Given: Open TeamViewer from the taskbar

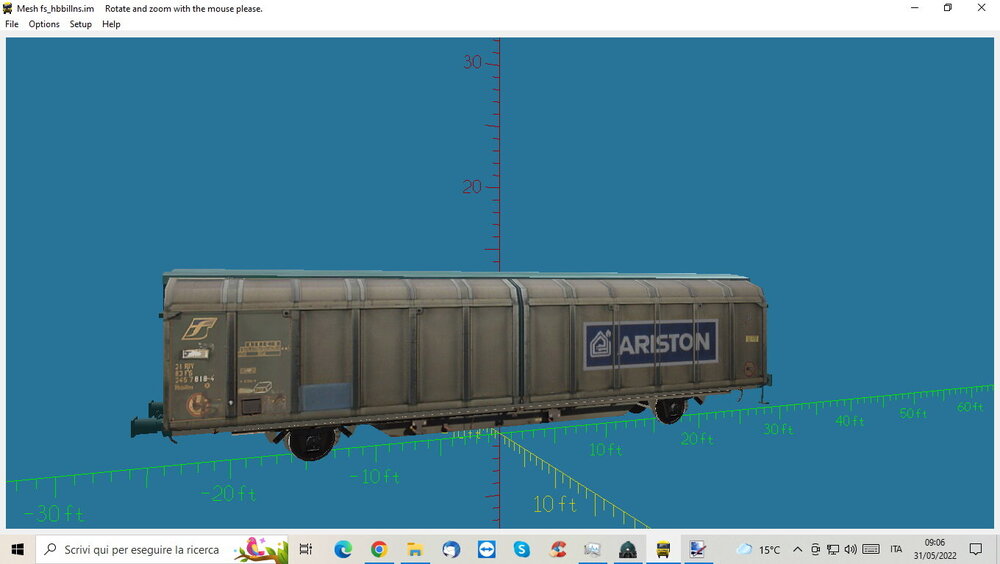Looking at the screenshot, I should [x=487, y=549].
